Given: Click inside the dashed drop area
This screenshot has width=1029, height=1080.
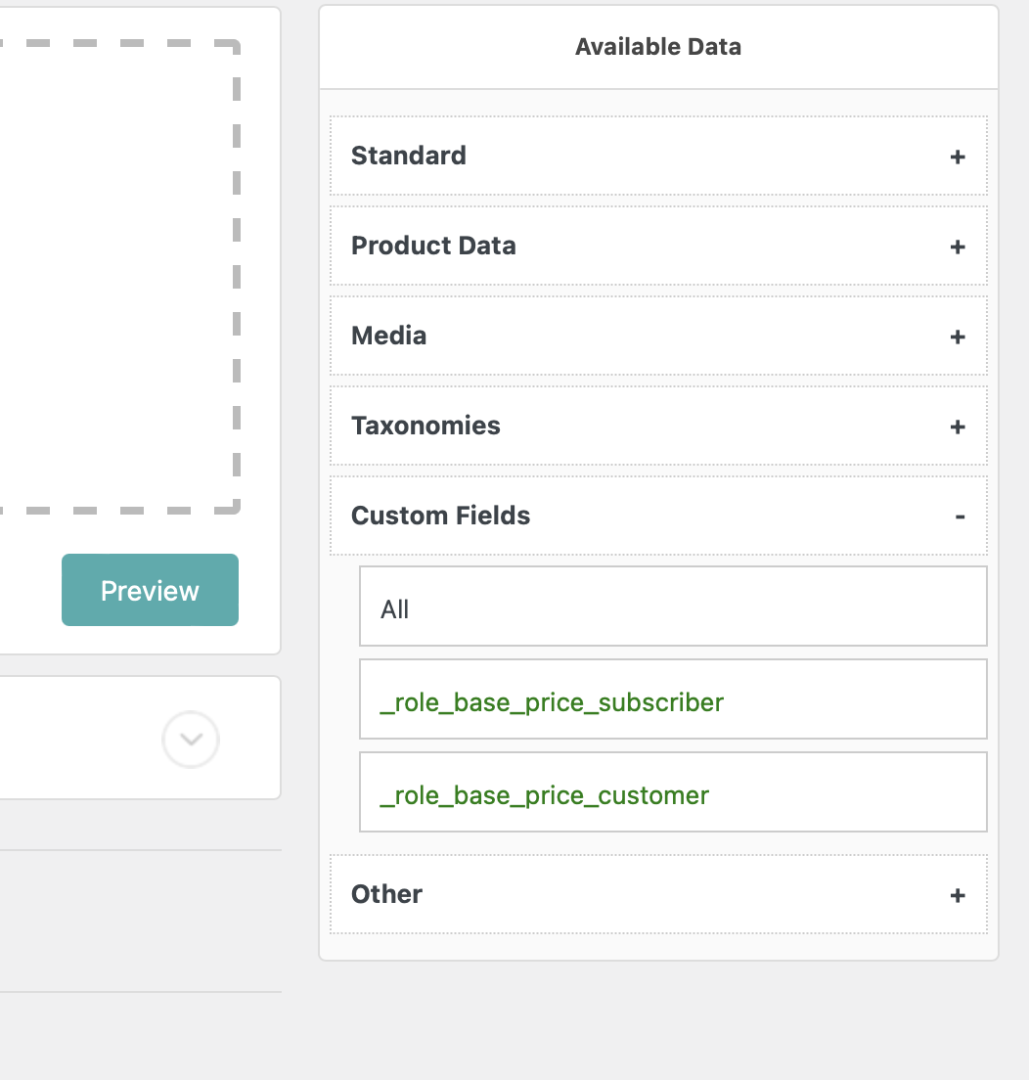Looking at the screenshot, I should [117, 276].
